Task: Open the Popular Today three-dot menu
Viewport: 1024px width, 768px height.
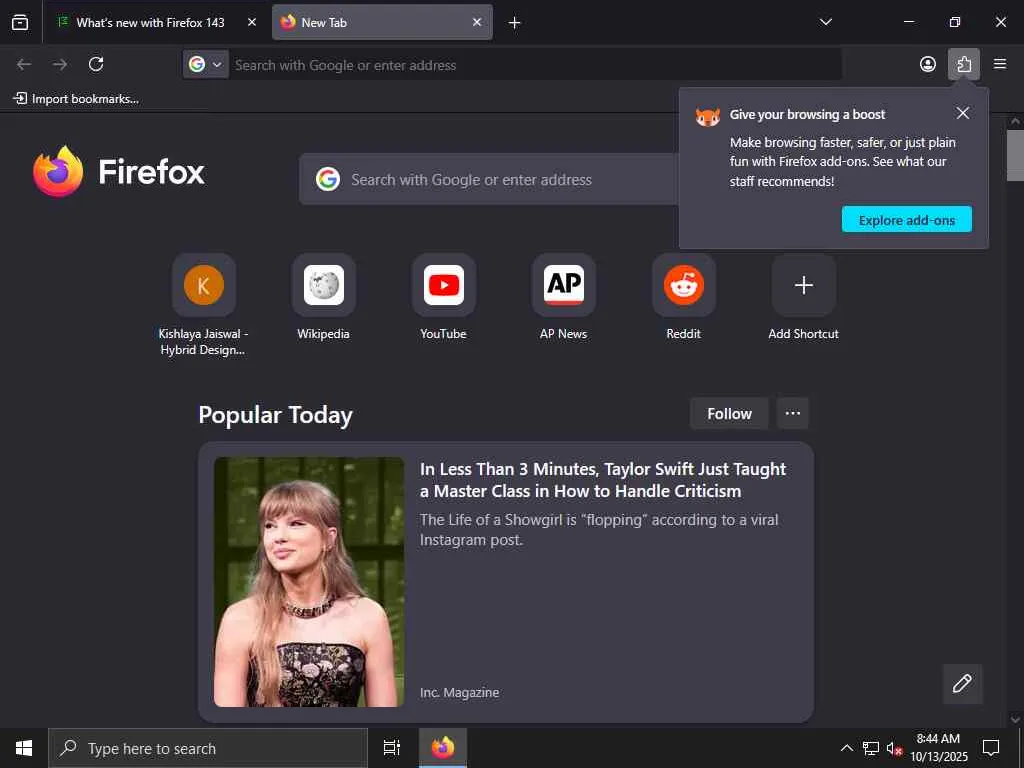Action: tap(793, 413)
